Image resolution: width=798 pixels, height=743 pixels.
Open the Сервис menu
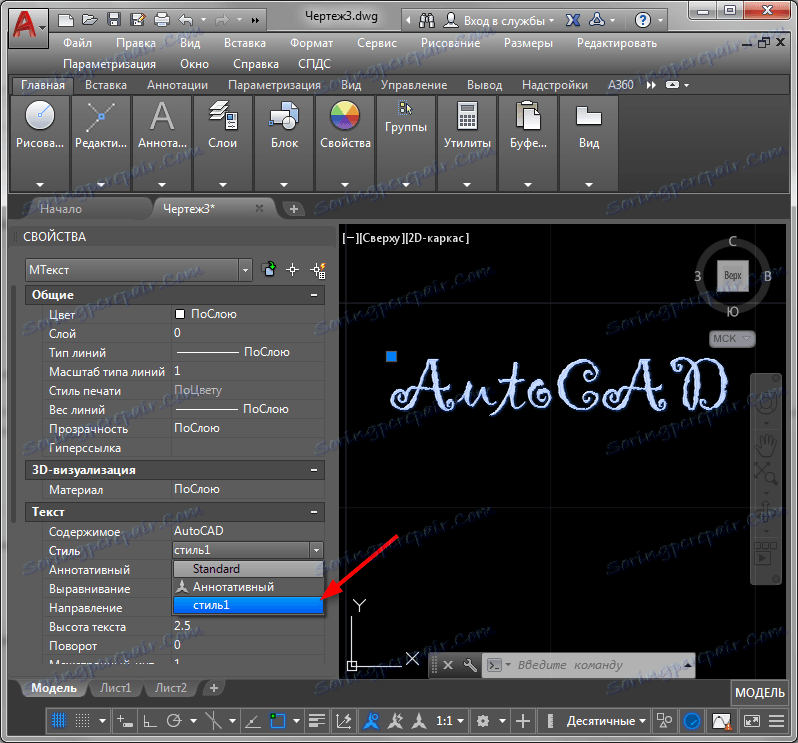377,43
